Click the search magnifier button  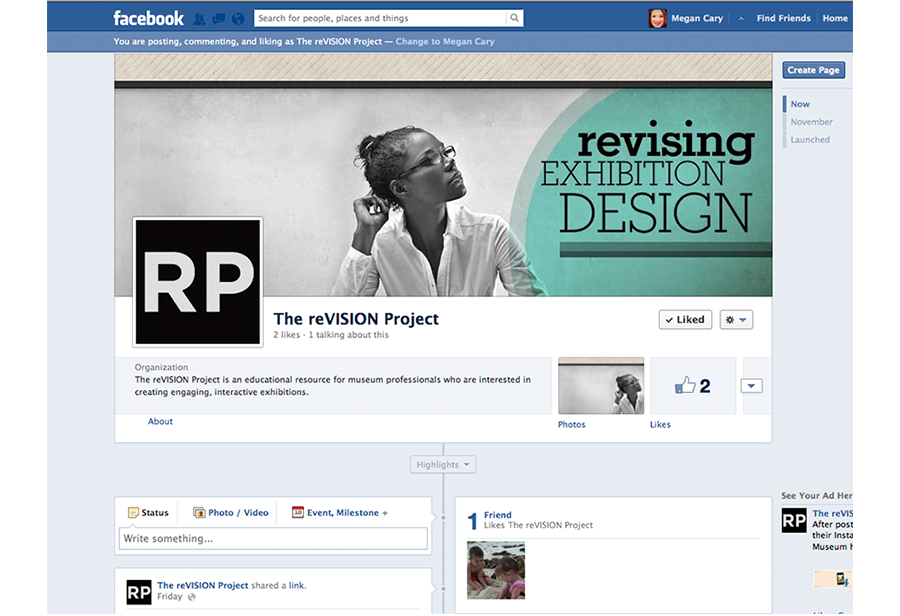514,18
